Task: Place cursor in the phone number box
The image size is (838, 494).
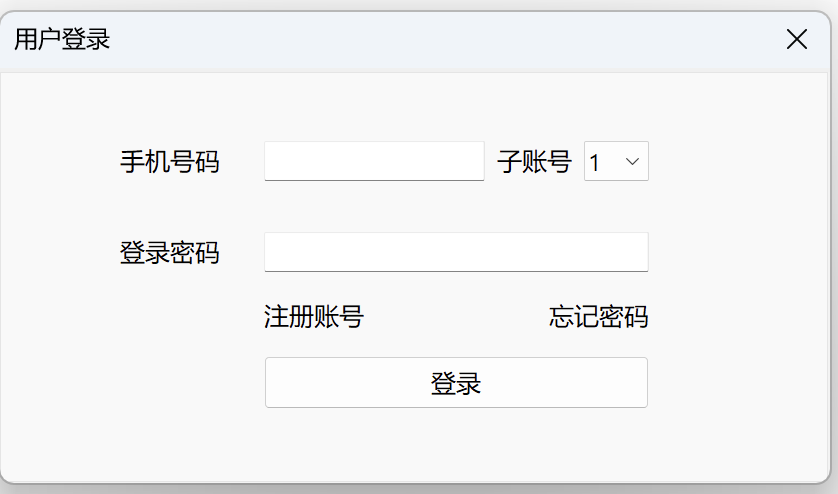Action: click(374, 161)
